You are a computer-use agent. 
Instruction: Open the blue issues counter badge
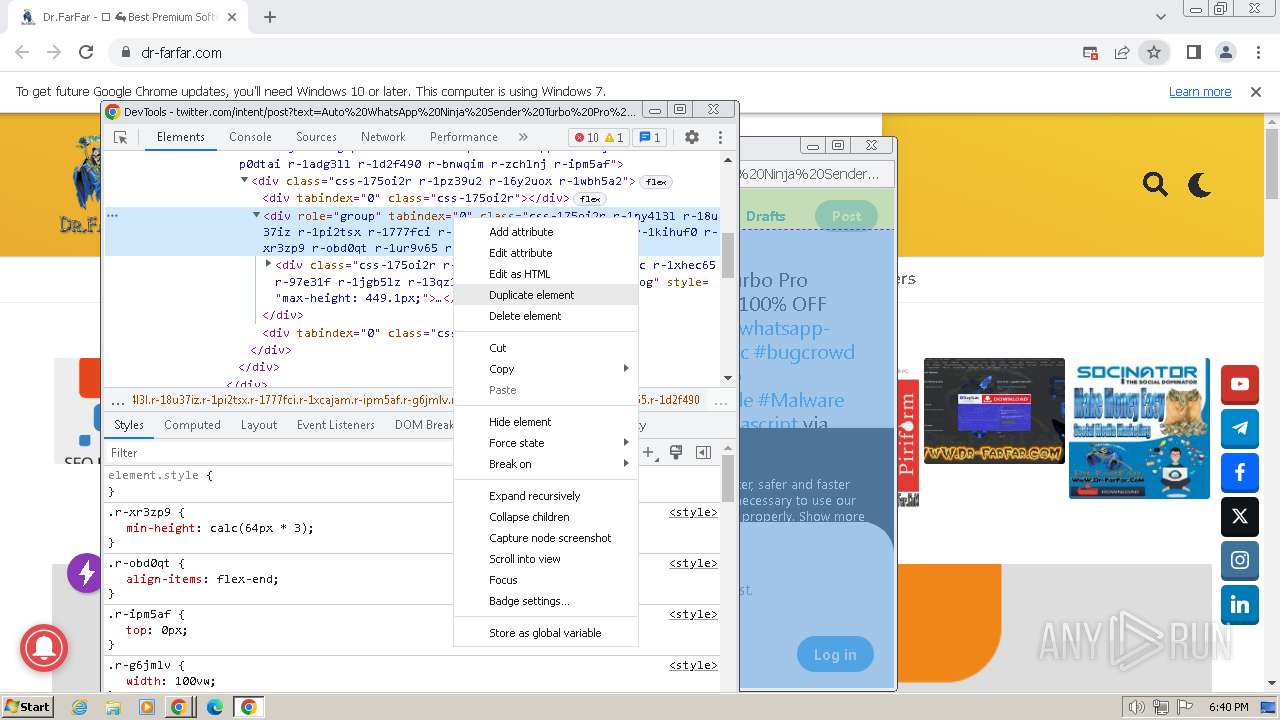point(650,138)
